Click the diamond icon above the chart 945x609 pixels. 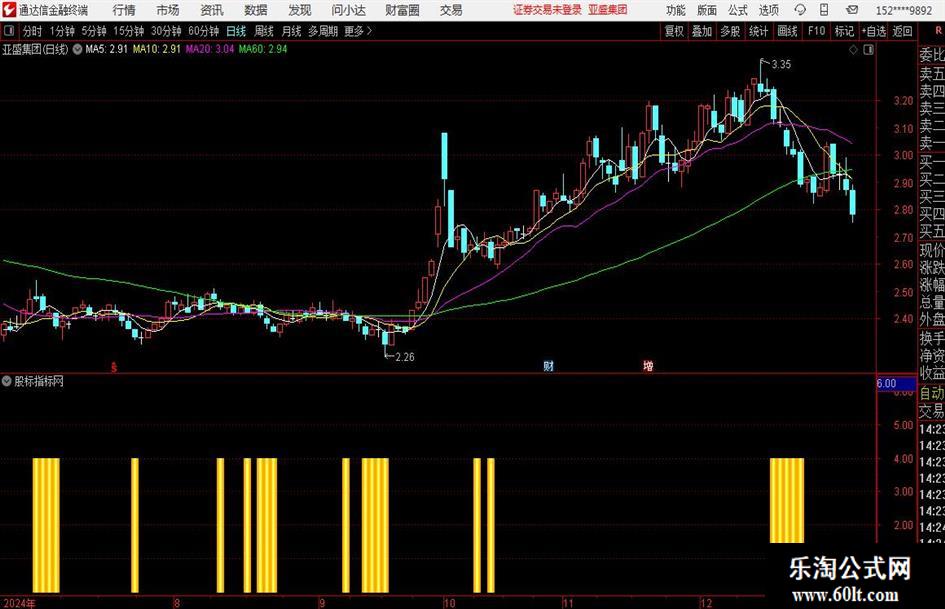click(x=853, y=50)
